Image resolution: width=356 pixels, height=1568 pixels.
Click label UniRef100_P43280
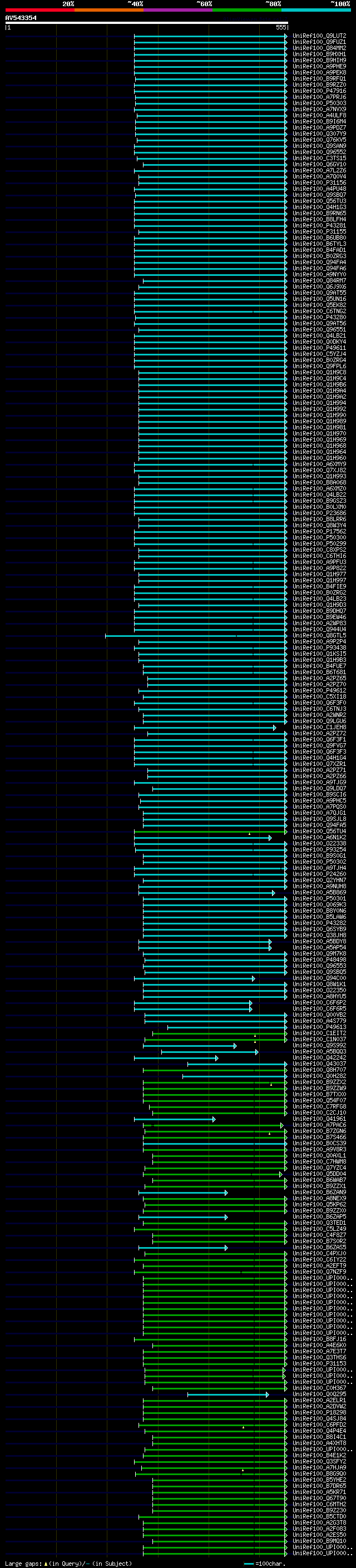click(319, 318)
